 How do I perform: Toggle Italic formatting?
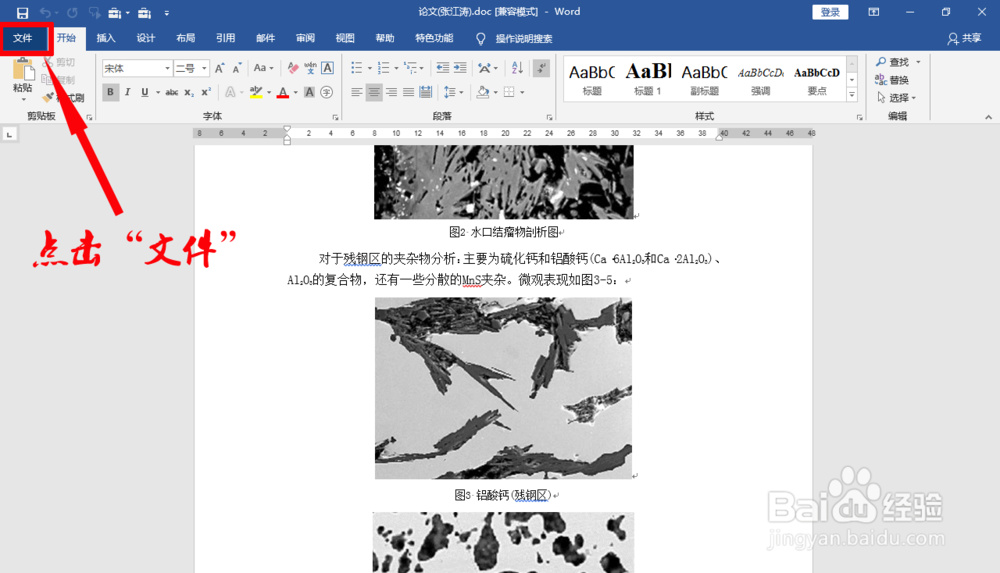(128, 93)
